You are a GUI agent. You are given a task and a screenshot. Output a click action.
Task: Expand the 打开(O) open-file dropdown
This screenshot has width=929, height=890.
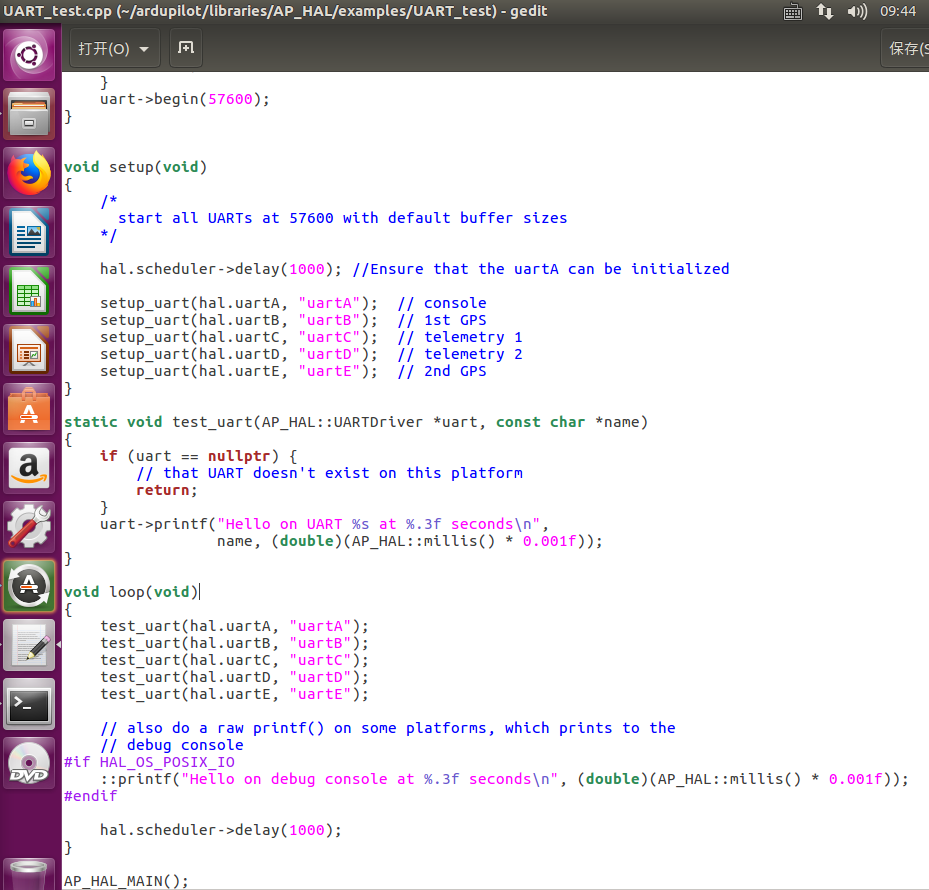(x=113, y=47)
